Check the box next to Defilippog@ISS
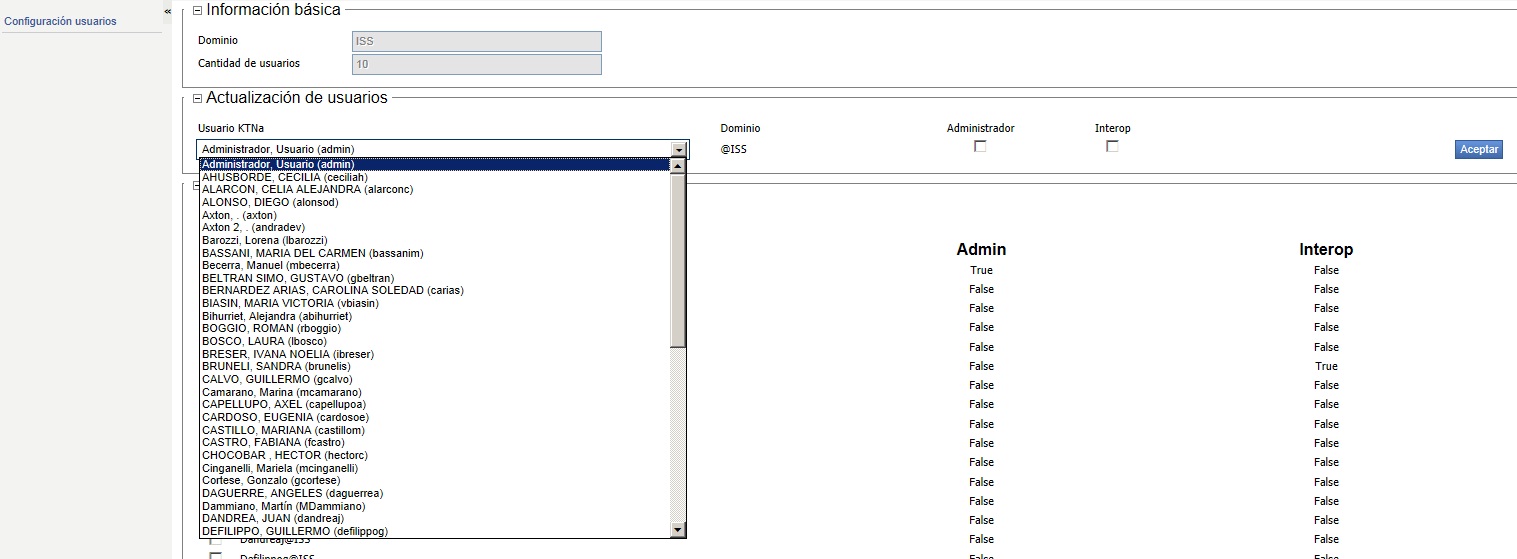 [x=215, y=555]
